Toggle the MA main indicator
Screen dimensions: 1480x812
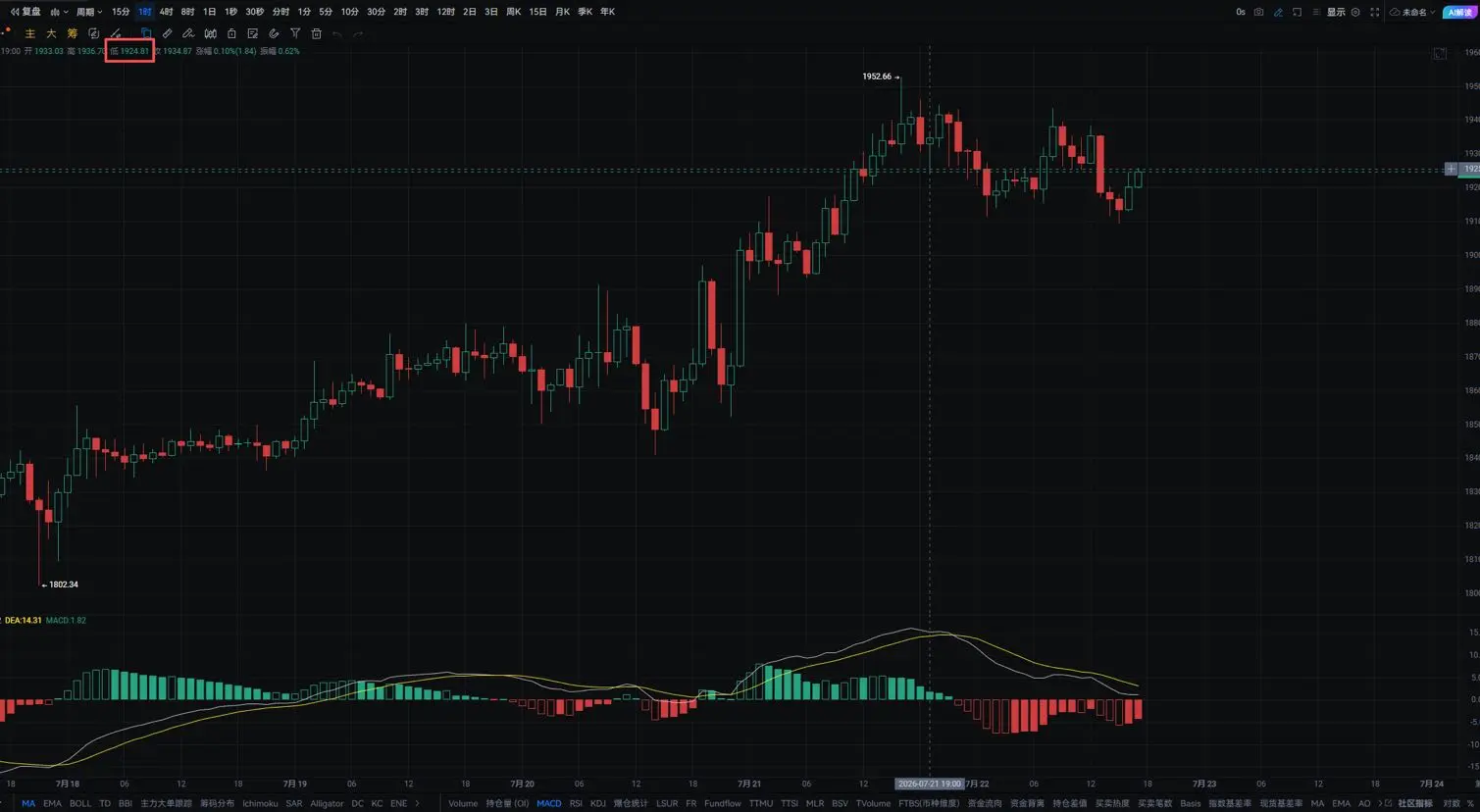point(28,803)
